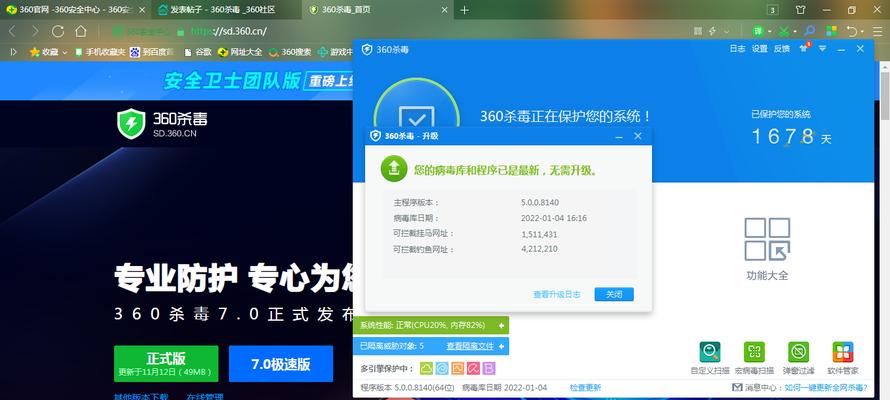This screenshot has height=400, width=890.
Task: Launch 宏病毒扫描 macro virus scan
Action: (x=754, y=352)
